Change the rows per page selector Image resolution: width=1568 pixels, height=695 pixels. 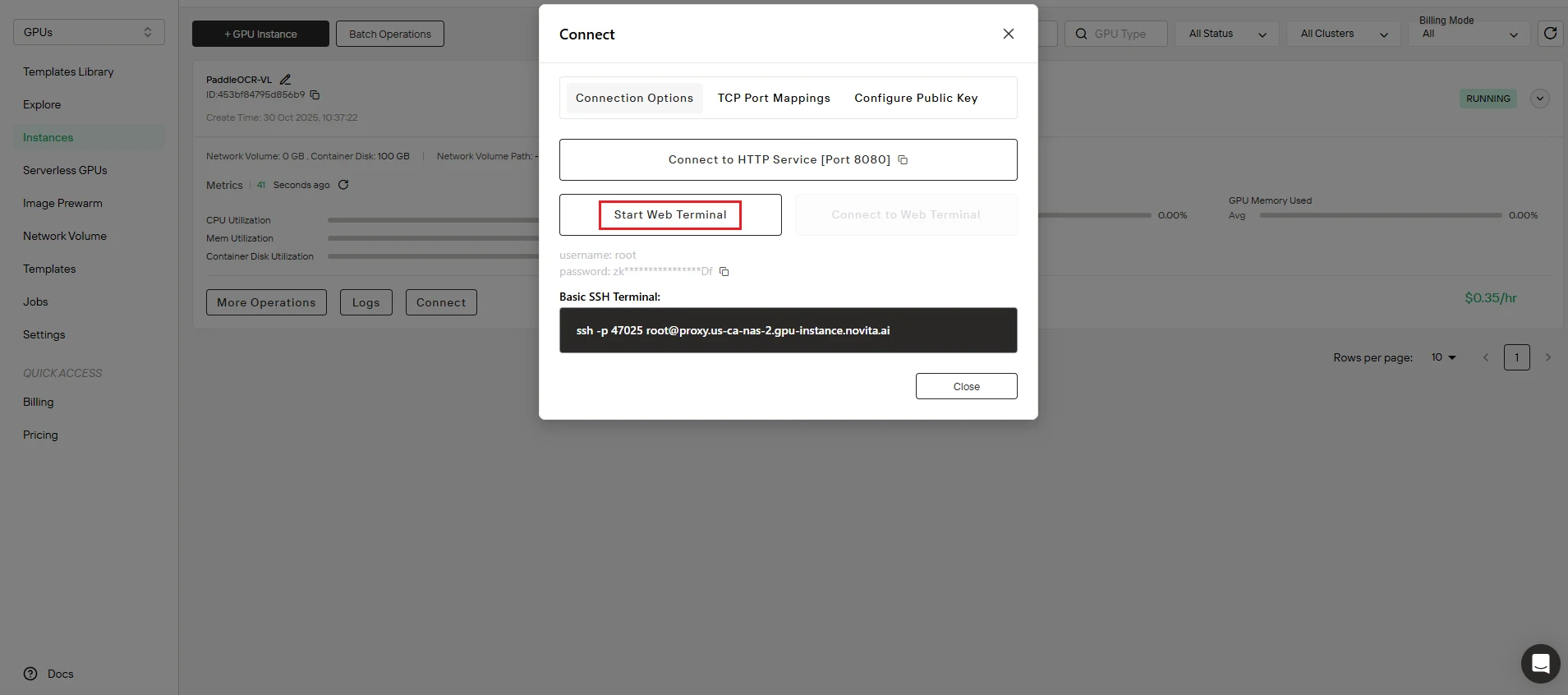click(x=1443, y=357)
